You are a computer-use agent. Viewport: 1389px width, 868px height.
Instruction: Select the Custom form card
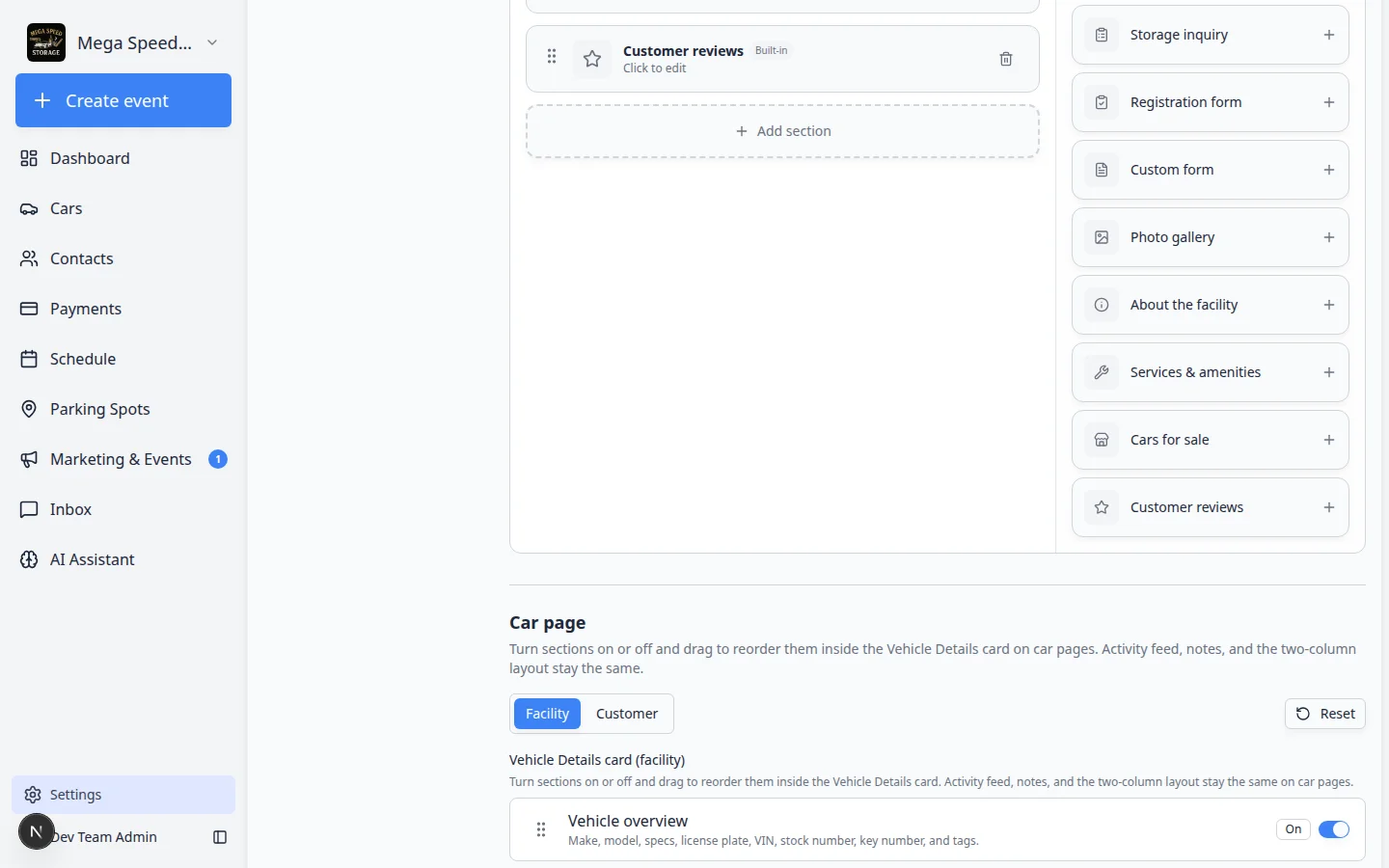pyautogui.click(x=1211, y=170)
